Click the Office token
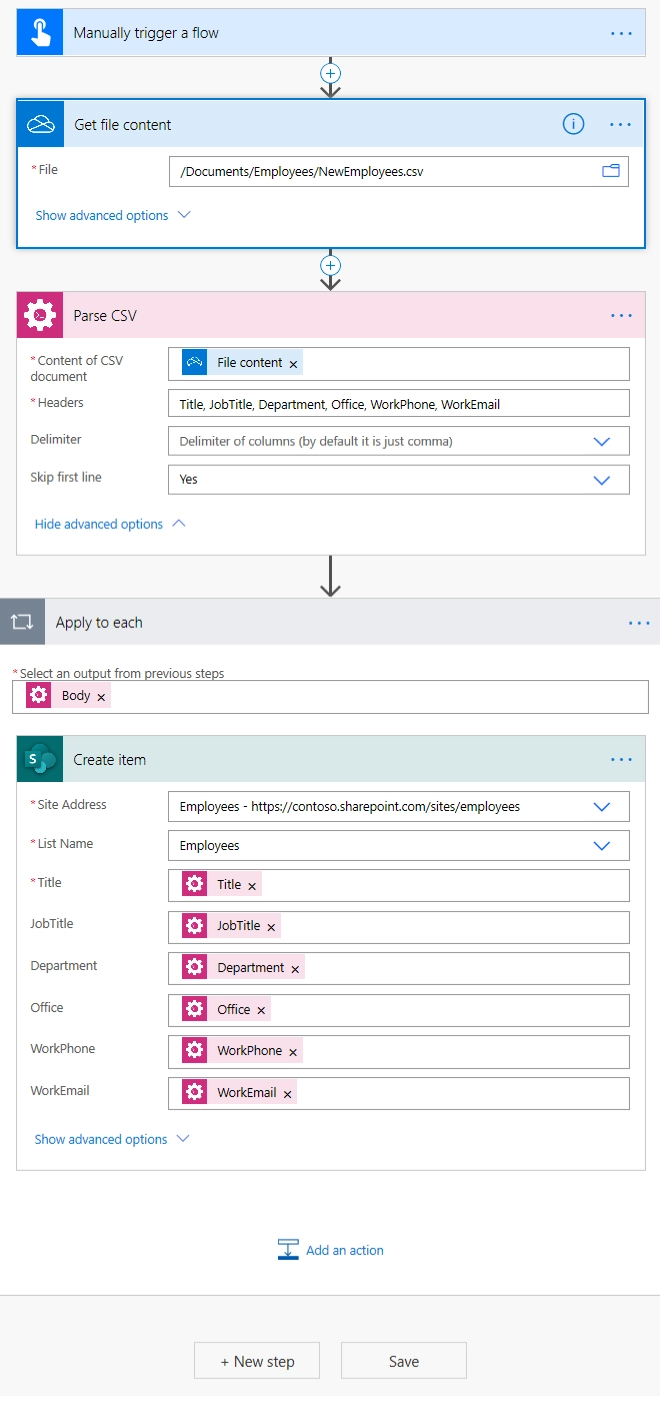660x1415 pixels. [x=226, y=1010]
